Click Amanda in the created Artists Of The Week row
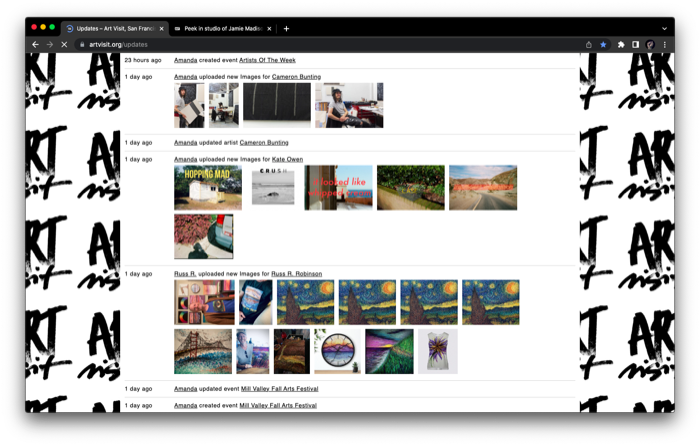This screenshot has height=446, width=700. point(185,60)
